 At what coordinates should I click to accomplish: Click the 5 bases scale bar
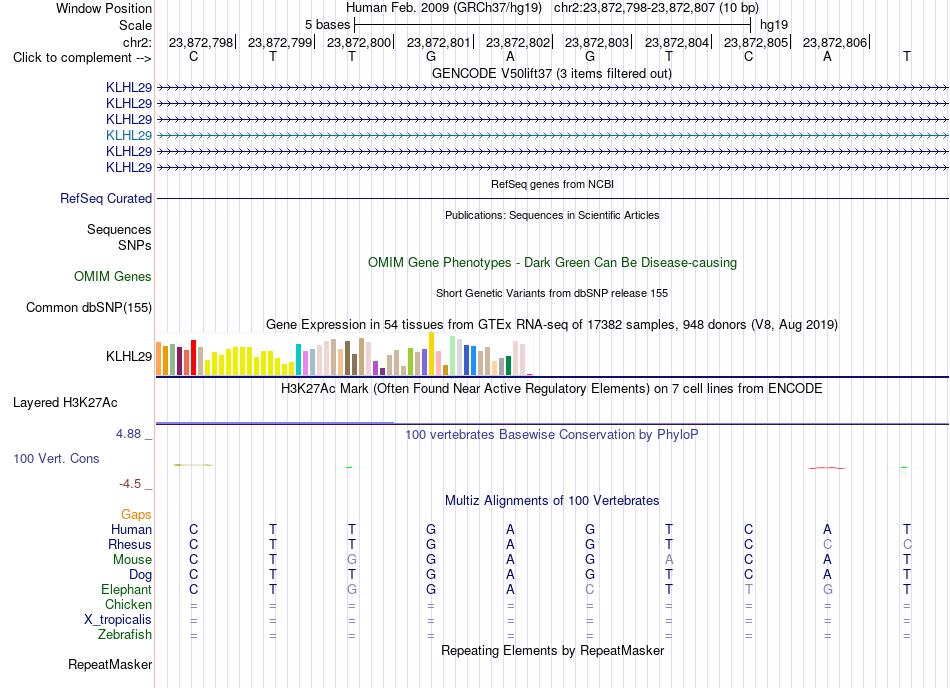click(553, 25)
